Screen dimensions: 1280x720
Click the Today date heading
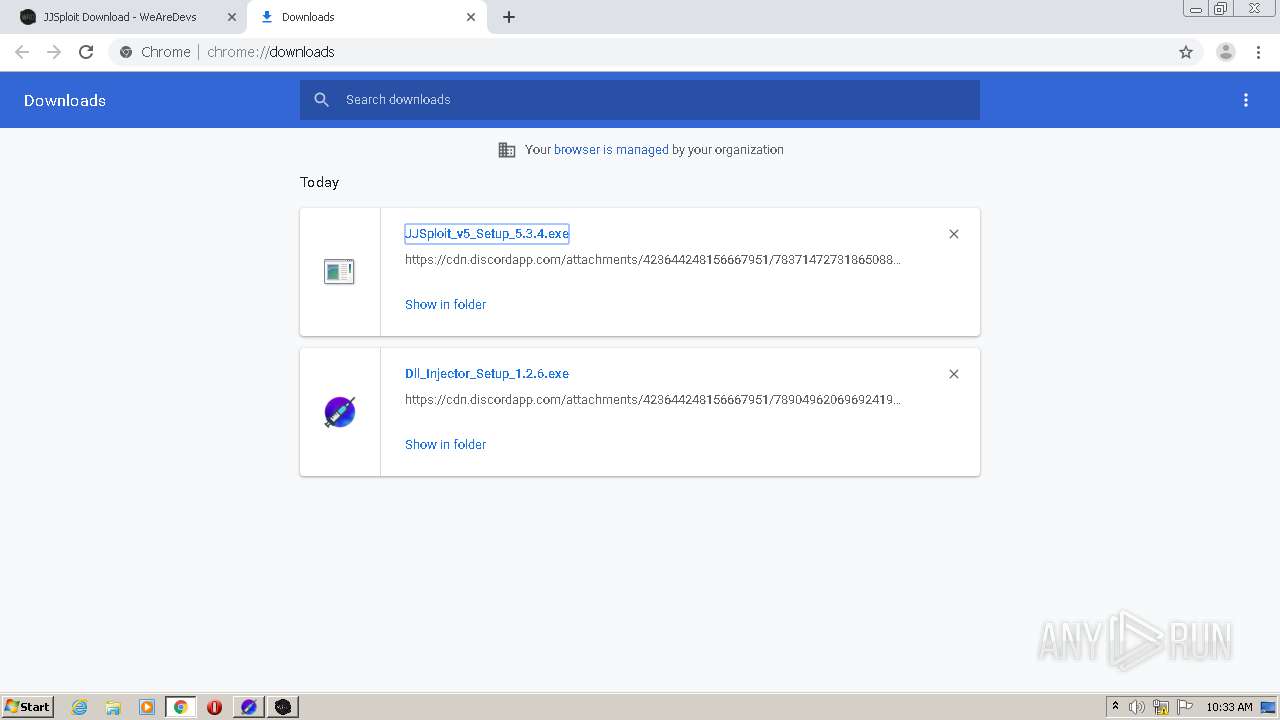[x=319, y=182]
